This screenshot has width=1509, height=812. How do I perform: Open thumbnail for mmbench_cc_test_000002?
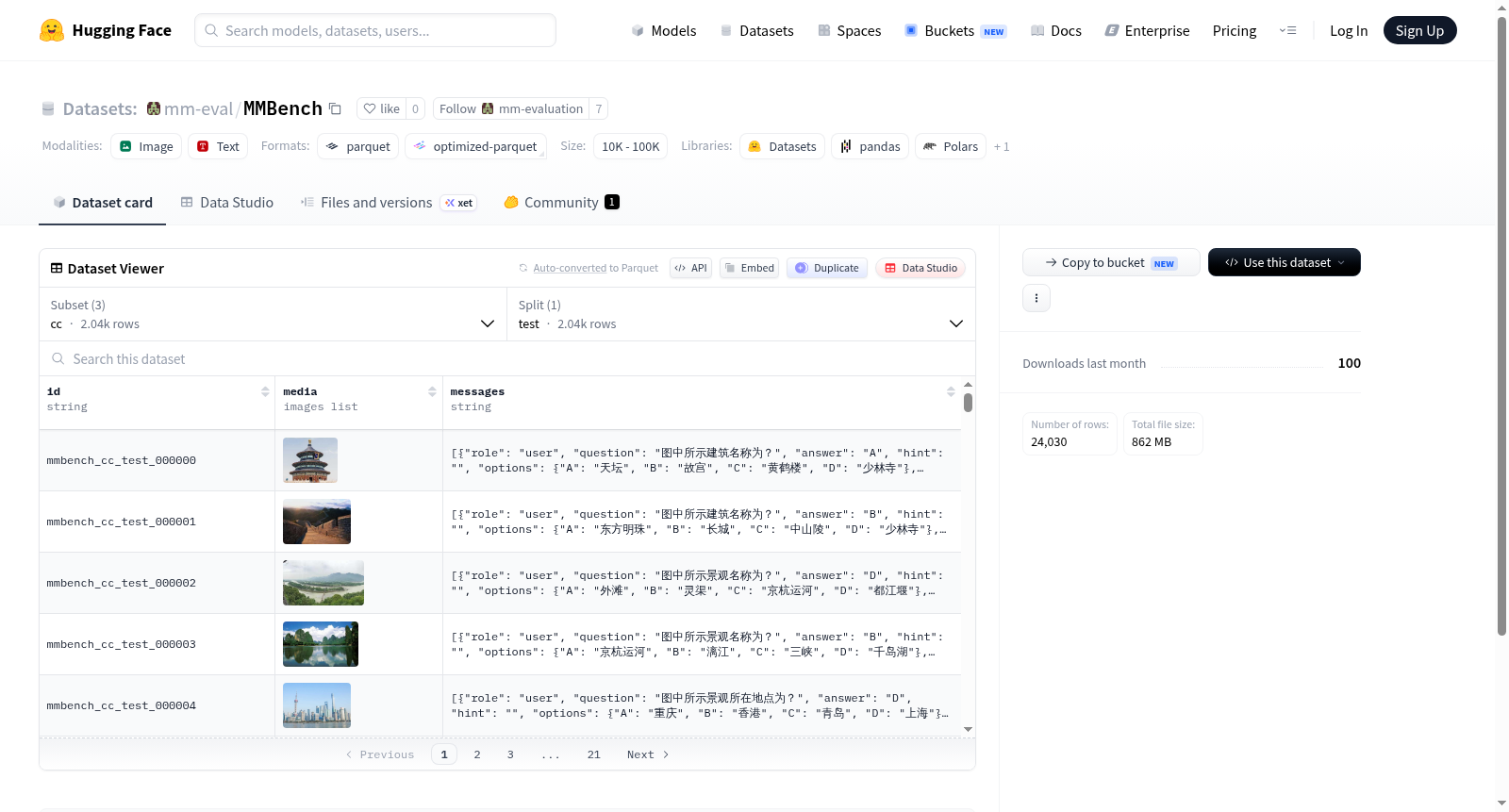point(323,583)
